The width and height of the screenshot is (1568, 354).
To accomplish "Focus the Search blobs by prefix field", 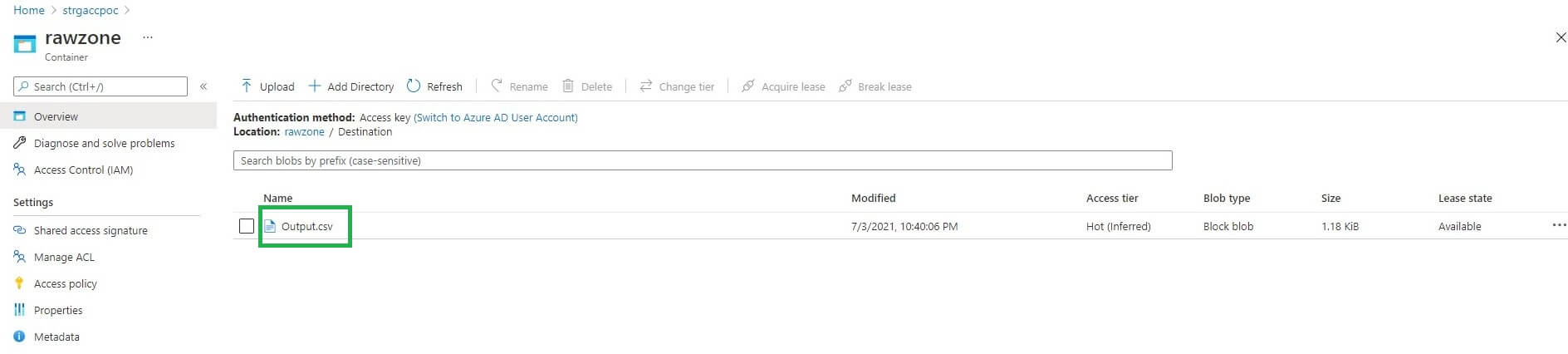I will tap(702, 161).
